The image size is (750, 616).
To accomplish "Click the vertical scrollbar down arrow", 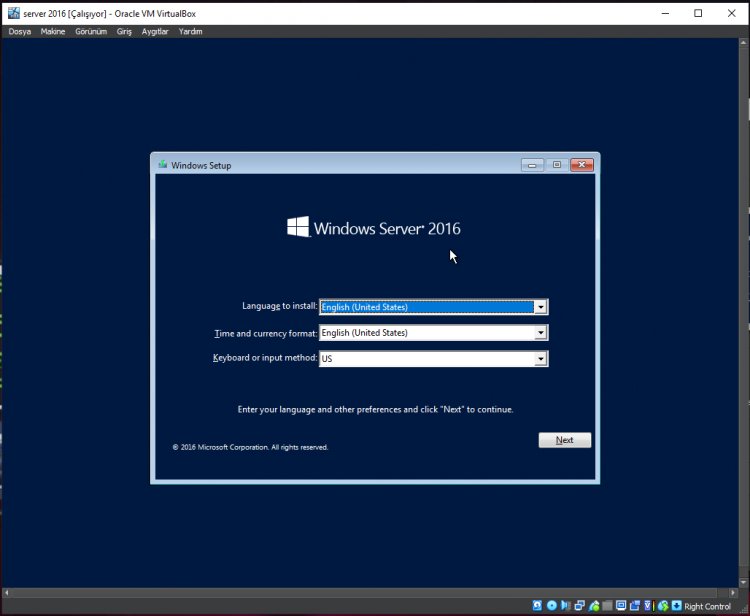I will point(743,582).
